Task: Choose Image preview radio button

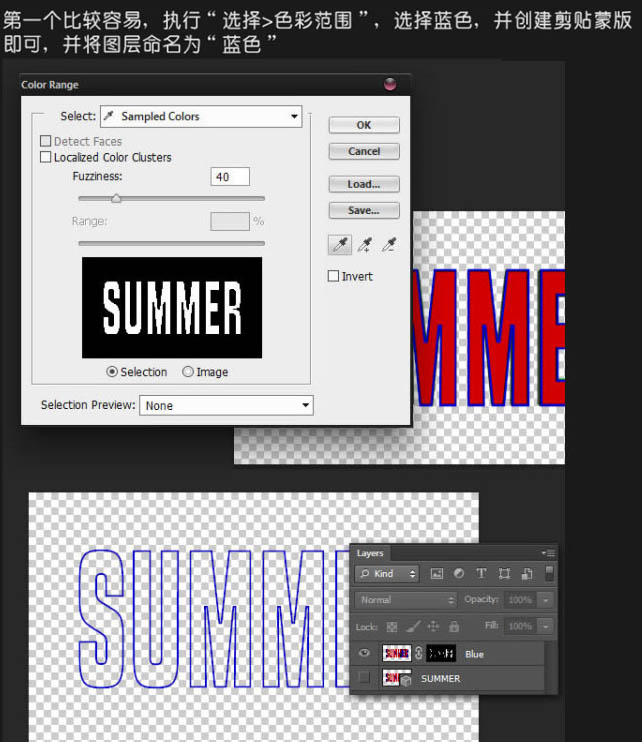Action: [x=188, y=372]
